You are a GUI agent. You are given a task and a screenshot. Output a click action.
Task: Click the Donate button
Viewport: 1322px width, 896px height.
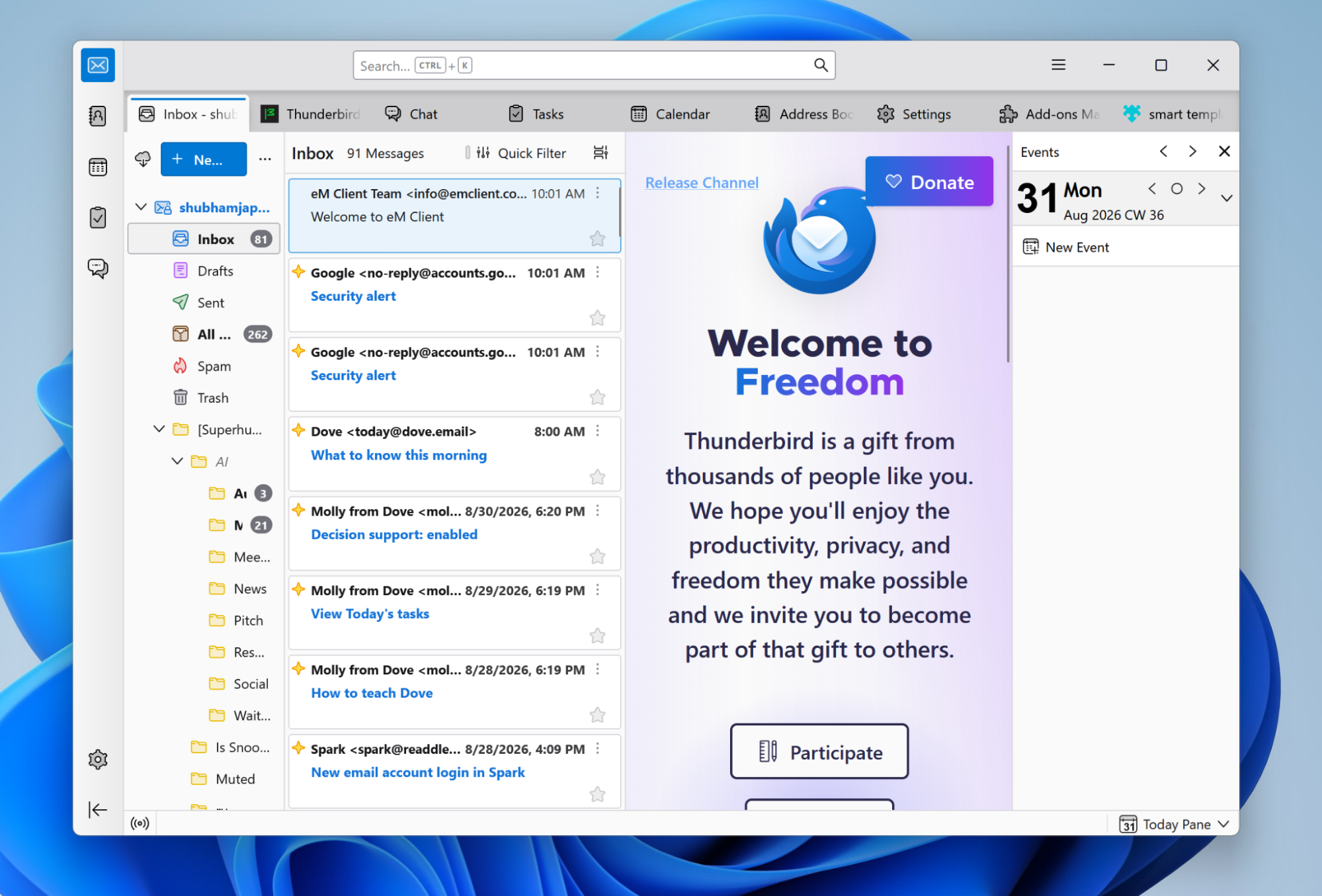pyautogui.click(x=929, y=182)
